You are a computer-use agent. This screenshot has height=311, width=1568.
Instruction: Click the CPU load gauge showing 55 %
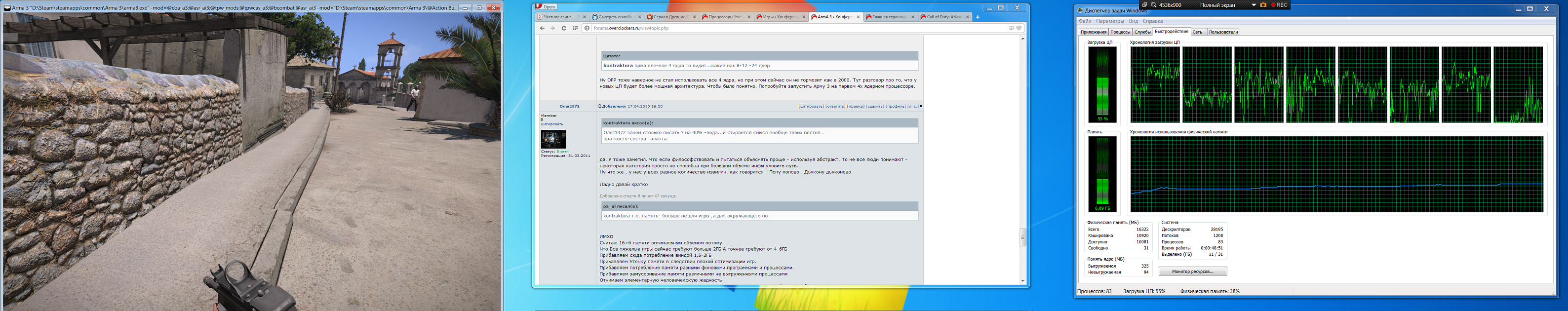tap(1102, 84)
